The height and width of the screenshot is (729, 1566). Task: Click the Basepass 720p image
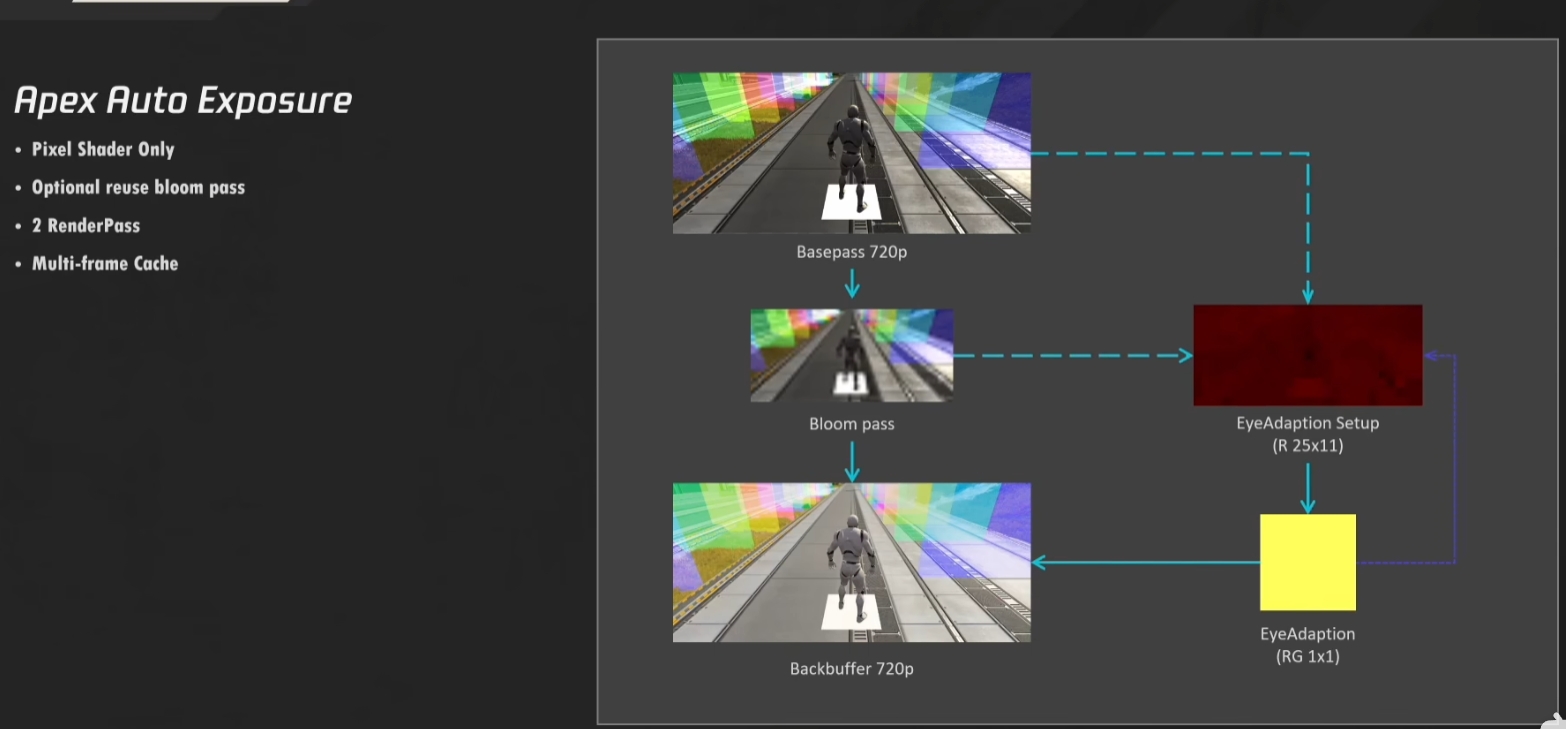(851, 152)
